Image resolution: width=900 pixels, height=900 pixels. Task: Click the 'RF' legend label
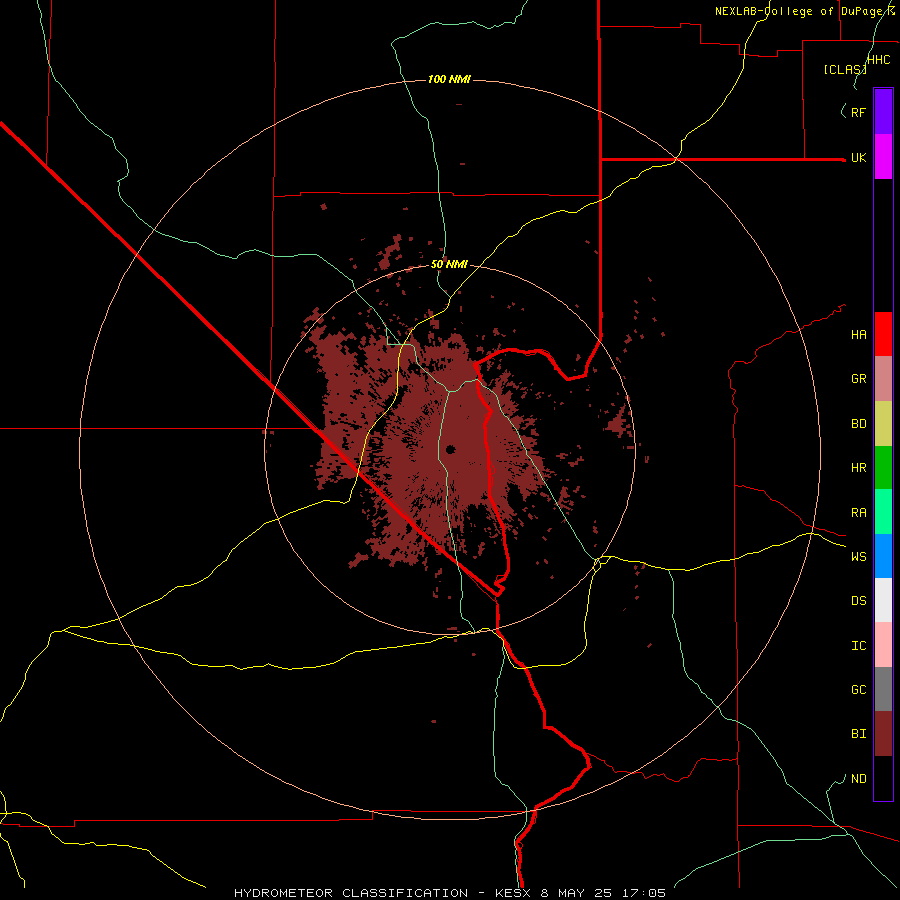tap(858, 112)
